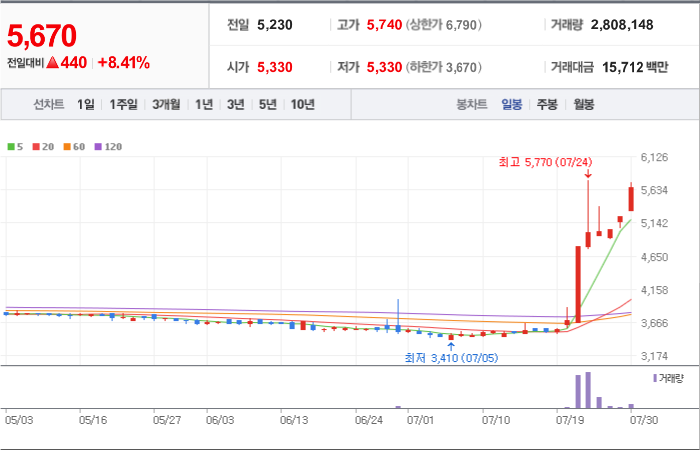Viewport: 700px width, 450px height.
Task: Click the 06/13 date axis label
Action: coord(294,421)
